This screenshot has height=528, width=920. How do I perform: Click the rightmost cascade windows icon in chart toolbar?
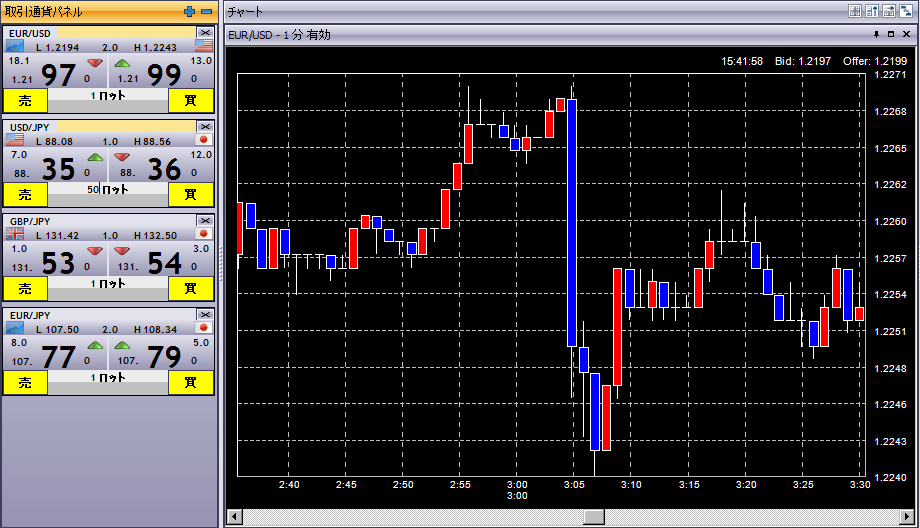pos(905,11)
